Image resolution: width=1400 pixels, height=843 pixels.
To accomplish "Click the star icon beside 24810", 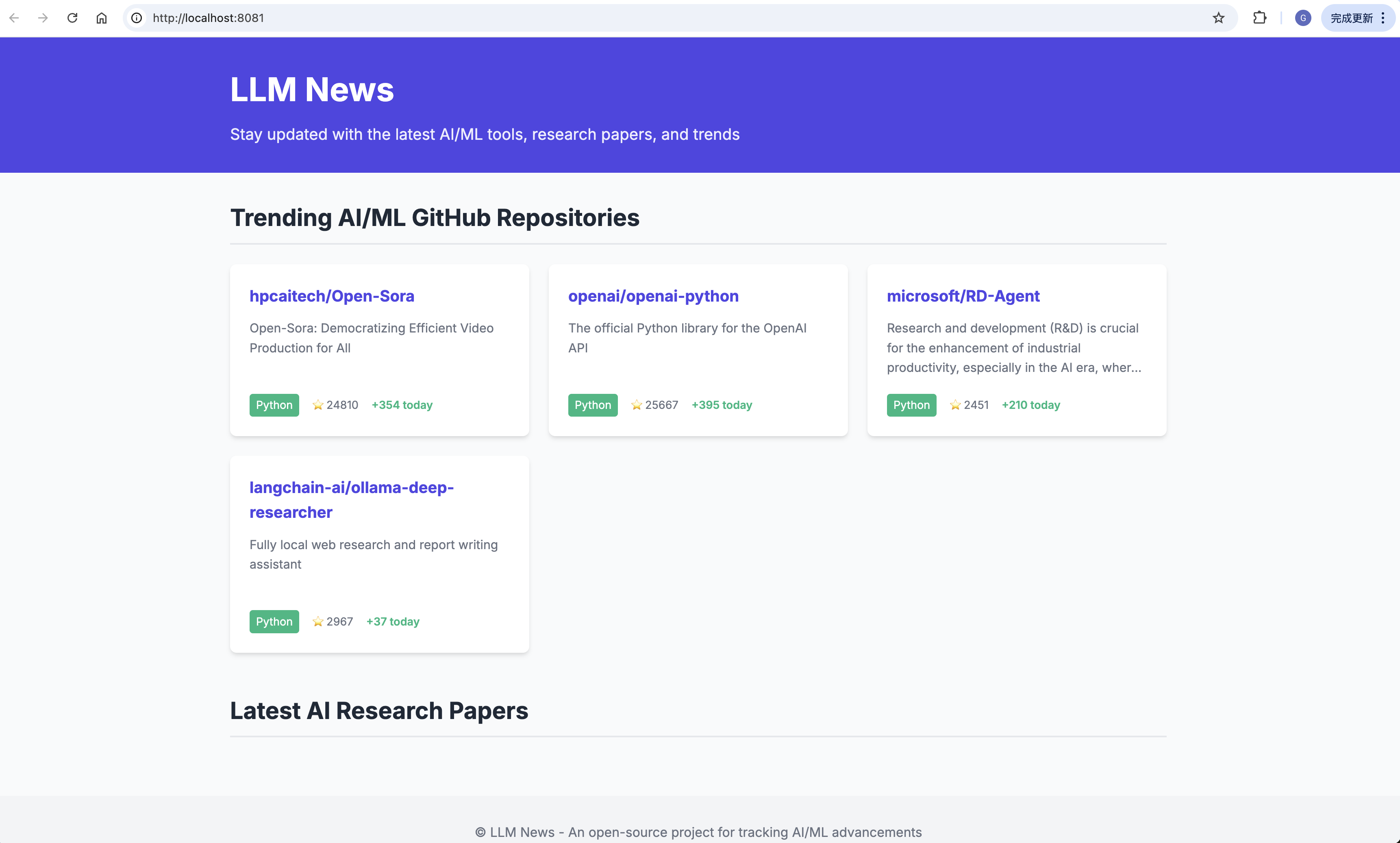I will pyautogui.click(x=318, y=405).
